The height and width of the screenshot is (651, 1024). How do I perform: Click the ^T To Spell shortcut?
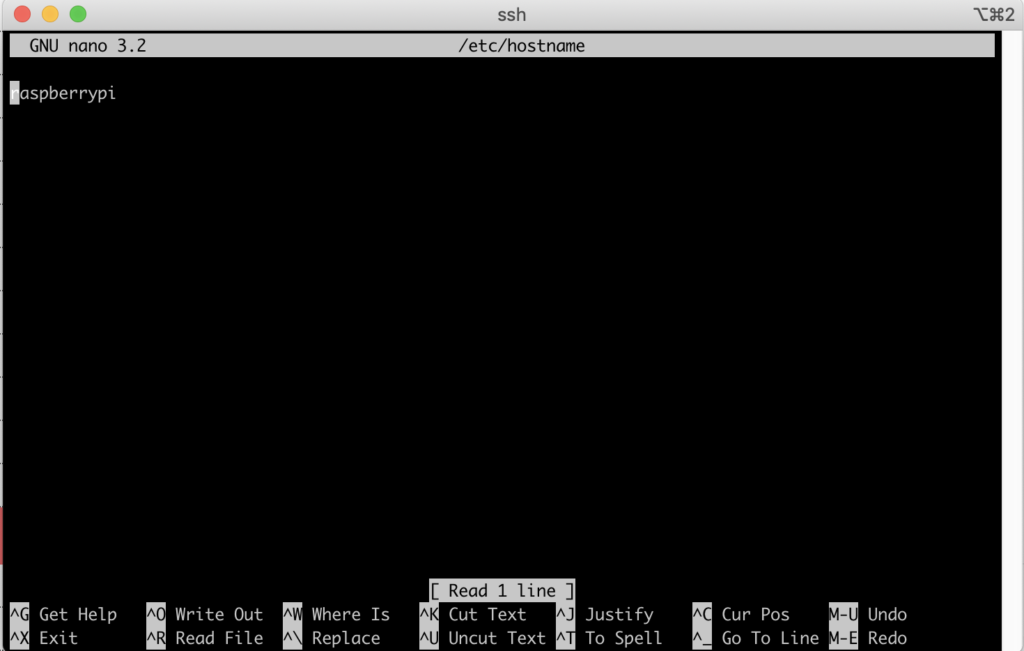pos(609,638)
